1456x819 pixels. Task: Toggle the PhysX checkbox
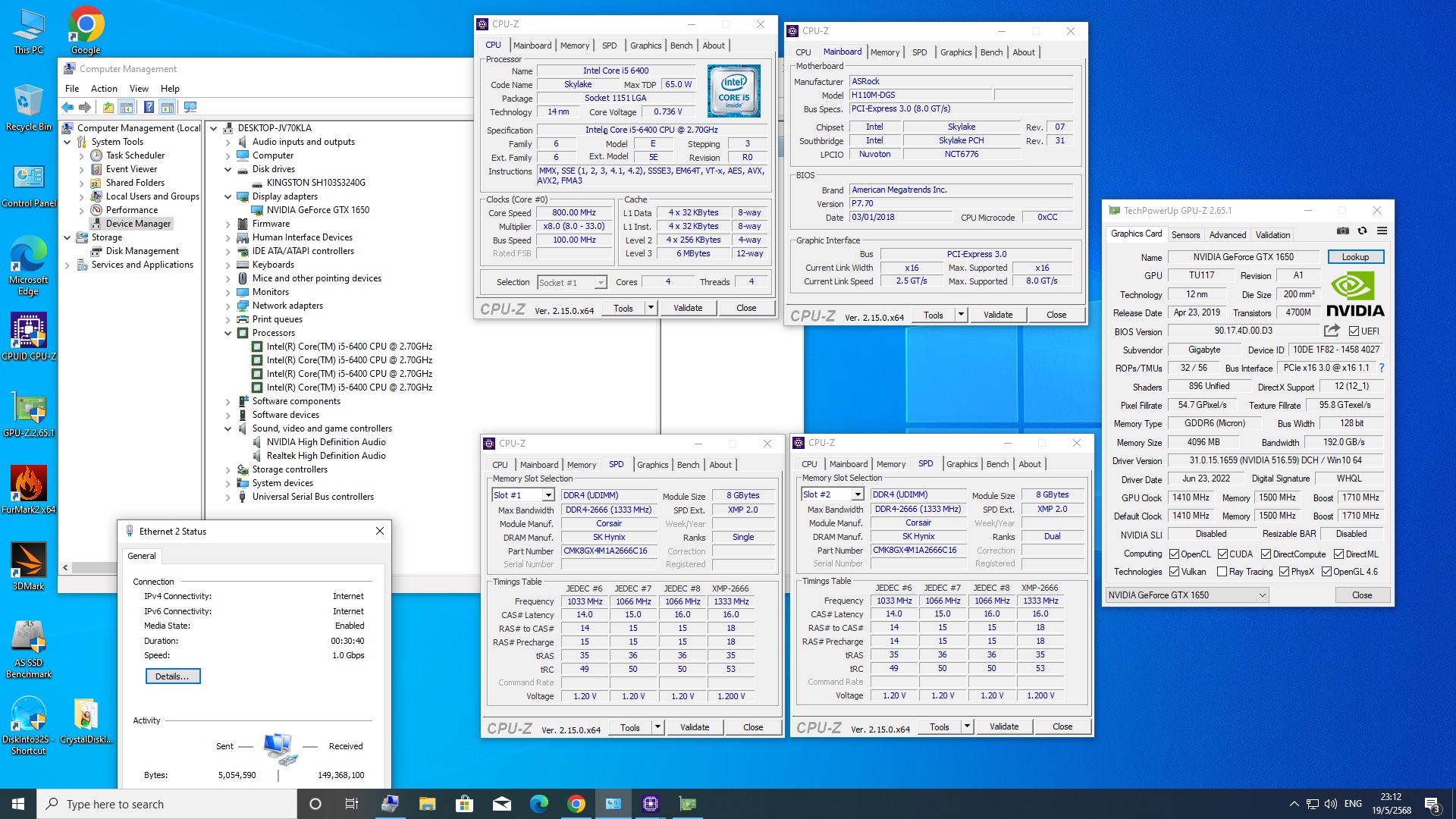(x=1284, y=572)
